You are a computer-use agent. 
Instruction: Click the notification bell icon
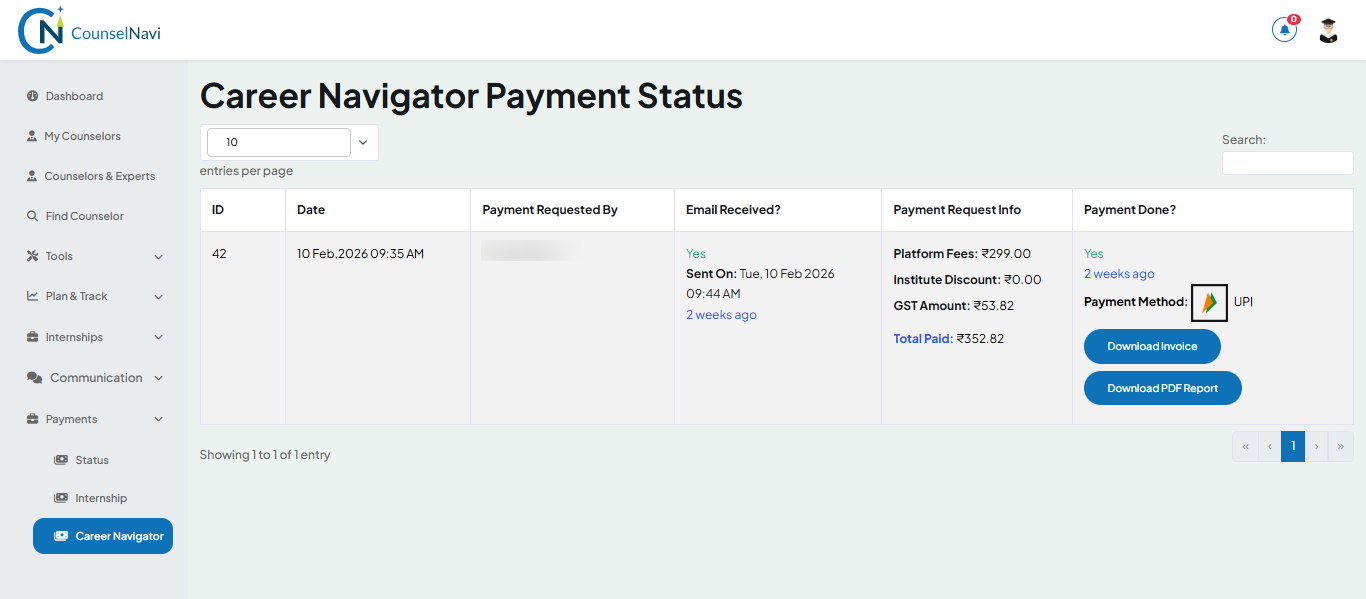(x=1284, y=29)
